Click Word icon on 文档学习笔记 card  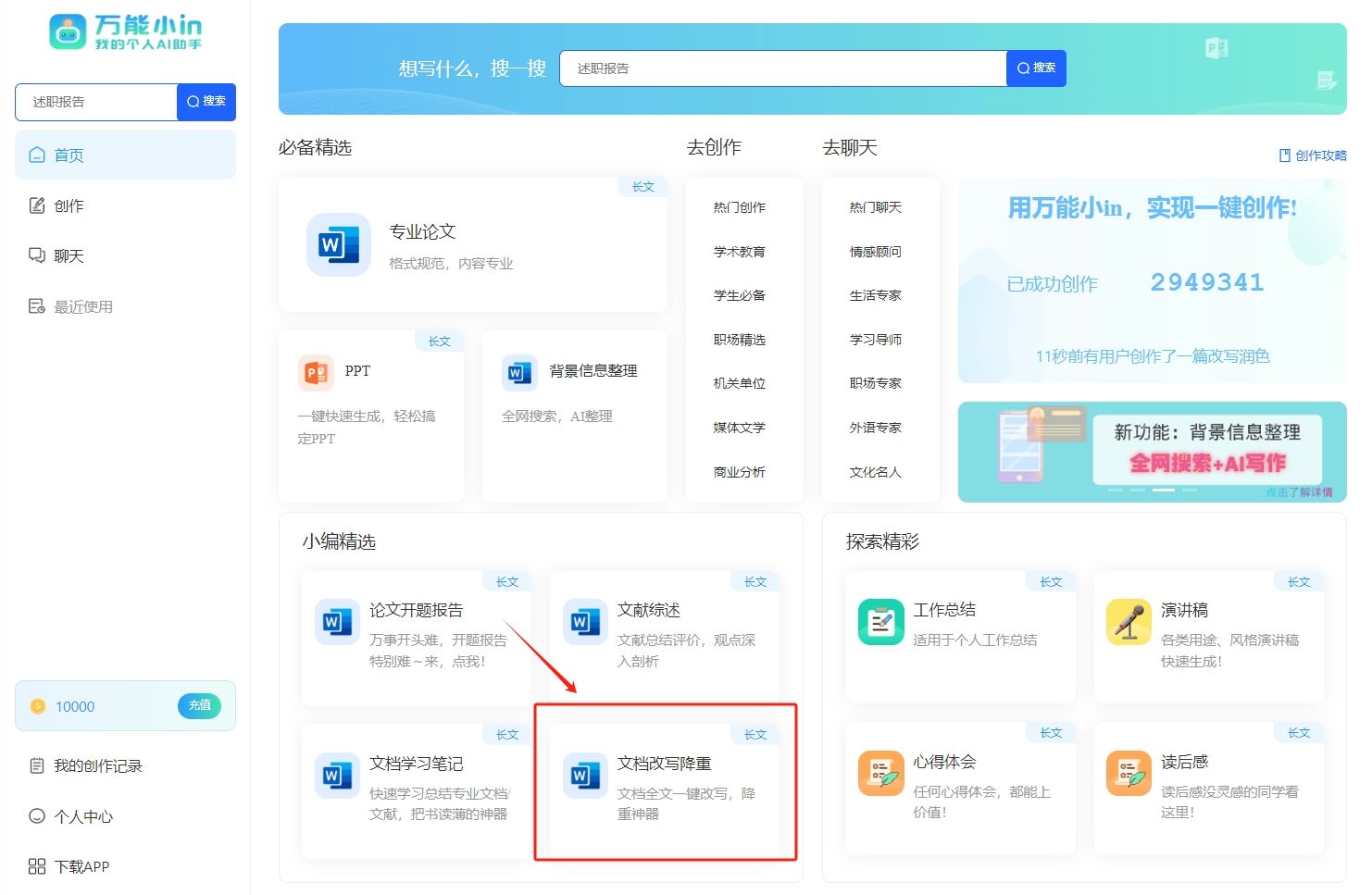tap(337, 776)
